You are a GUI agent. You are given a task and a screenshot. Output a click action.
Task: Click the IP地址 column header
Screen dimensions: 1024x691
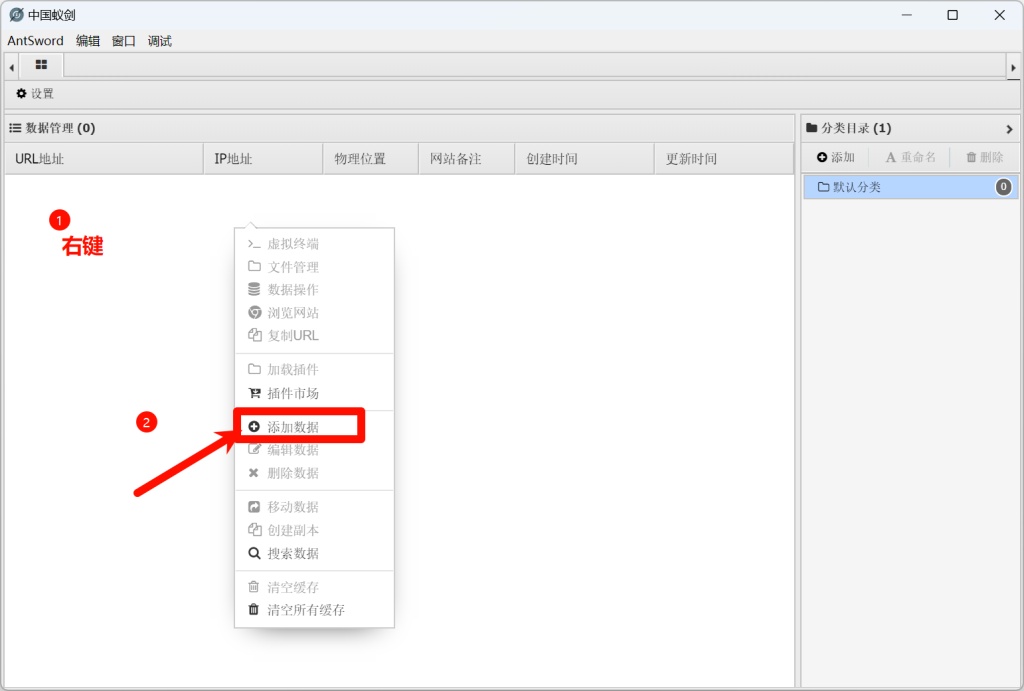coord(233,159)
